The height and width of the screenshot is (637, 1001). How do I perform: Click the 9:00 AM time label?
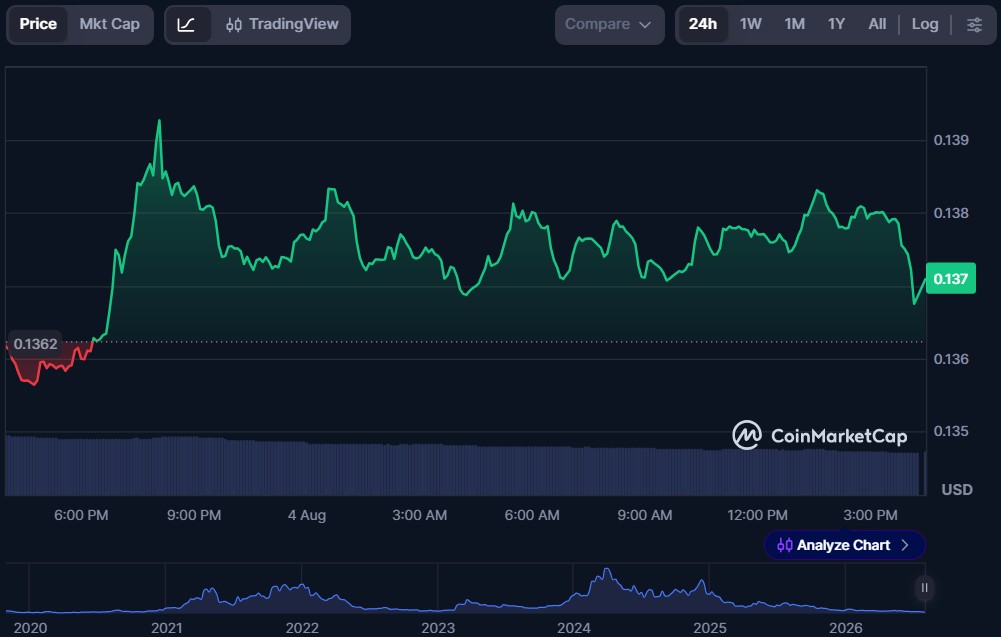click(645, 515)
